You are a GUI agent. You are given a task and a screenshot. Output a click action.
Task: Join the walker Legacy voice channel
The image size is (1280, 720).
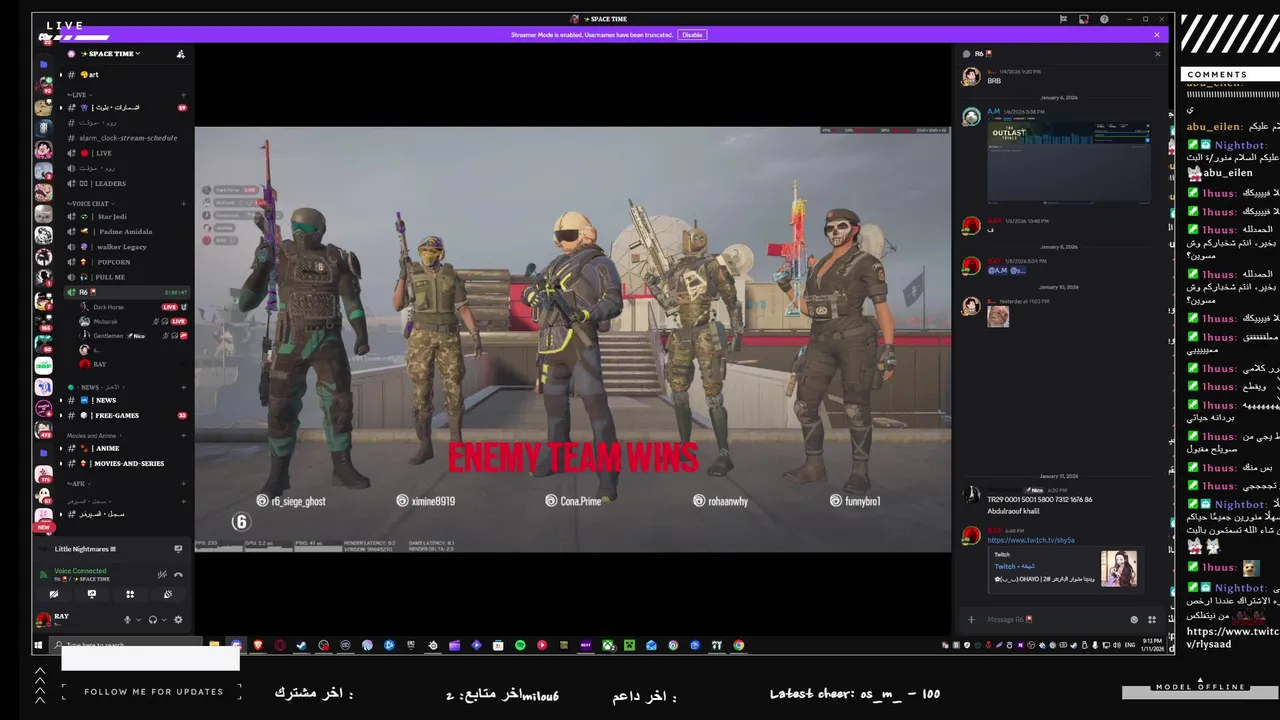(125, 247)
